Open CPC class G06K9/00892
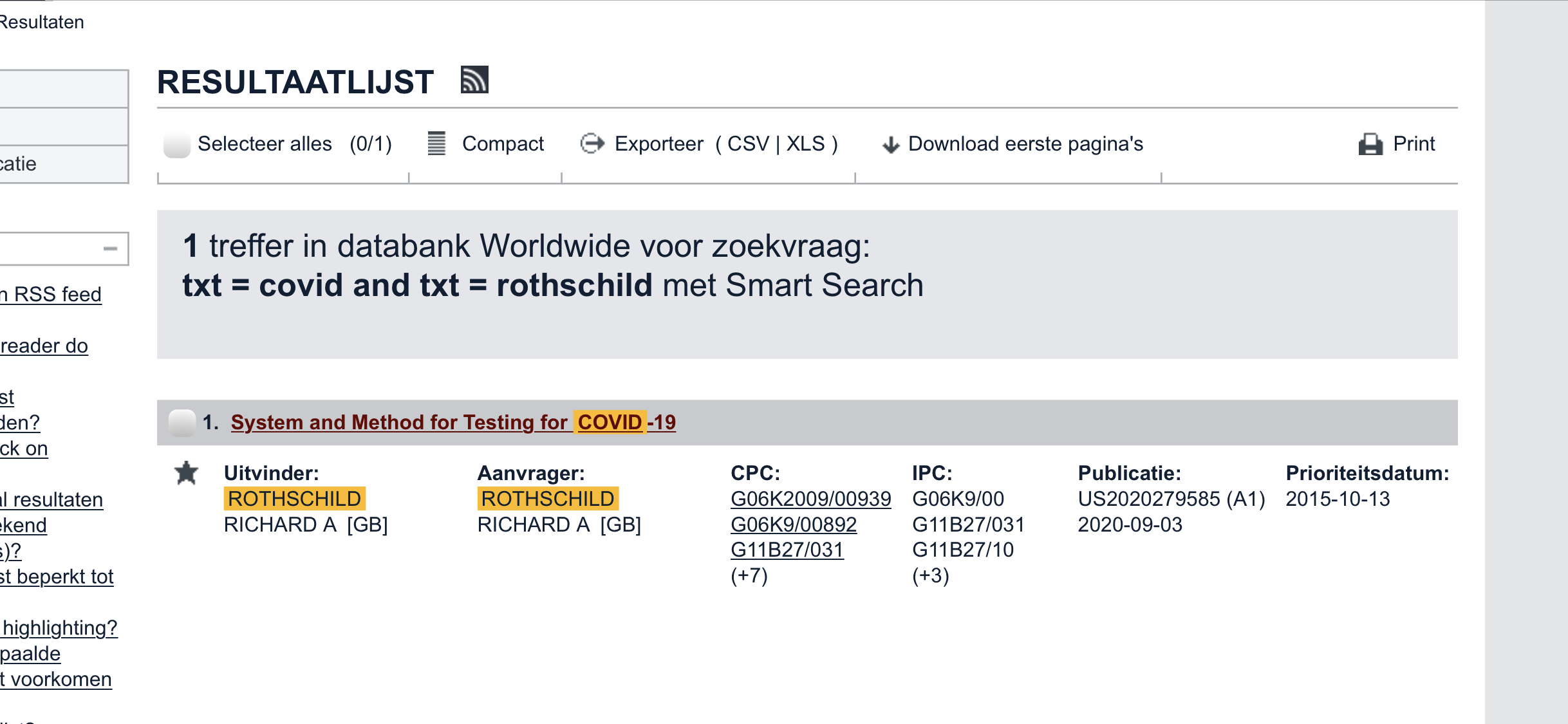 793,524
